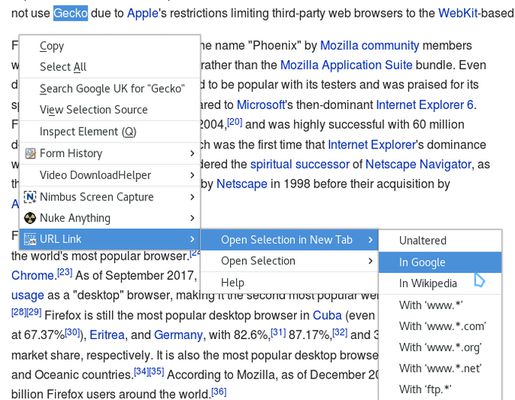515x400 pixels.
Task: Open citation [32] reference
Action: 340,332
